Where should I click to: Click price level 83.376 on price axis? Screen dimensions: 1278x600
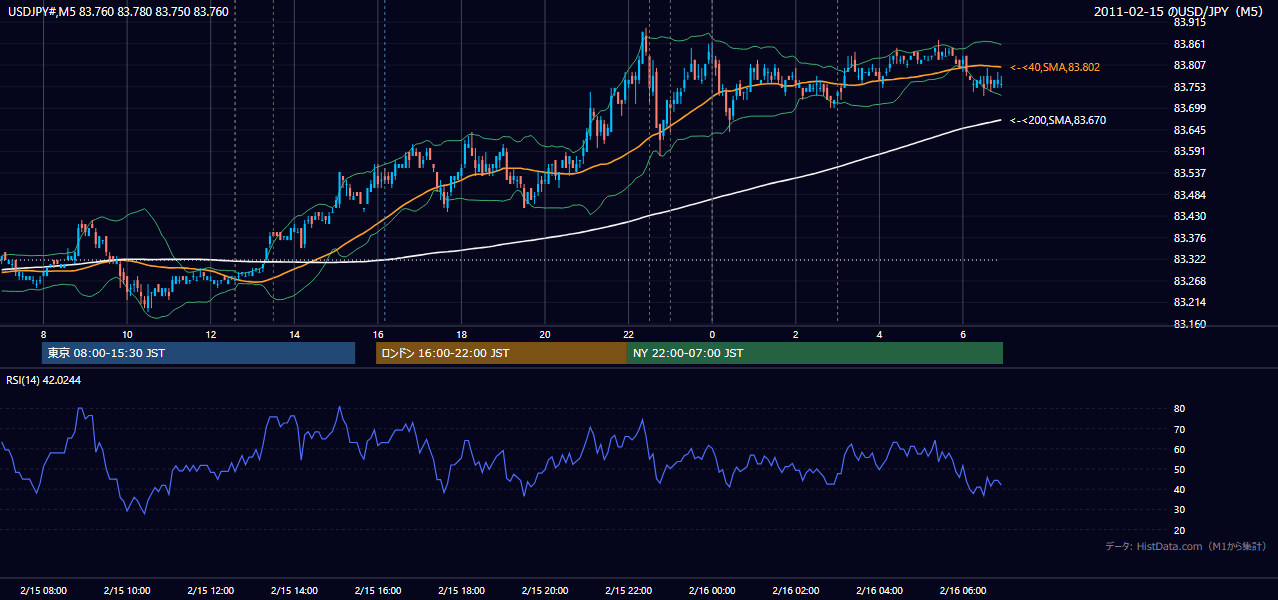[x=1190, y=238]
